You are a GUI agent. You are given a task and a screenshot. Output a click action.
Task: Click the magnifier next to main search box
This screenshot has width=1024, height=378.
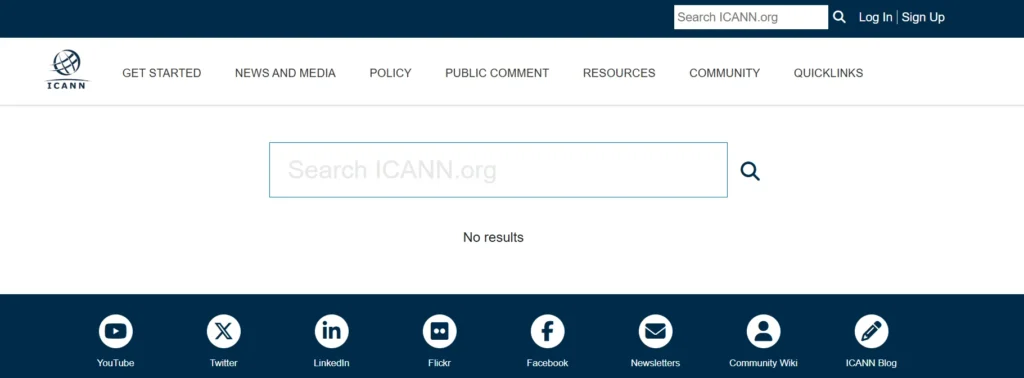click(x=750, y=171)
